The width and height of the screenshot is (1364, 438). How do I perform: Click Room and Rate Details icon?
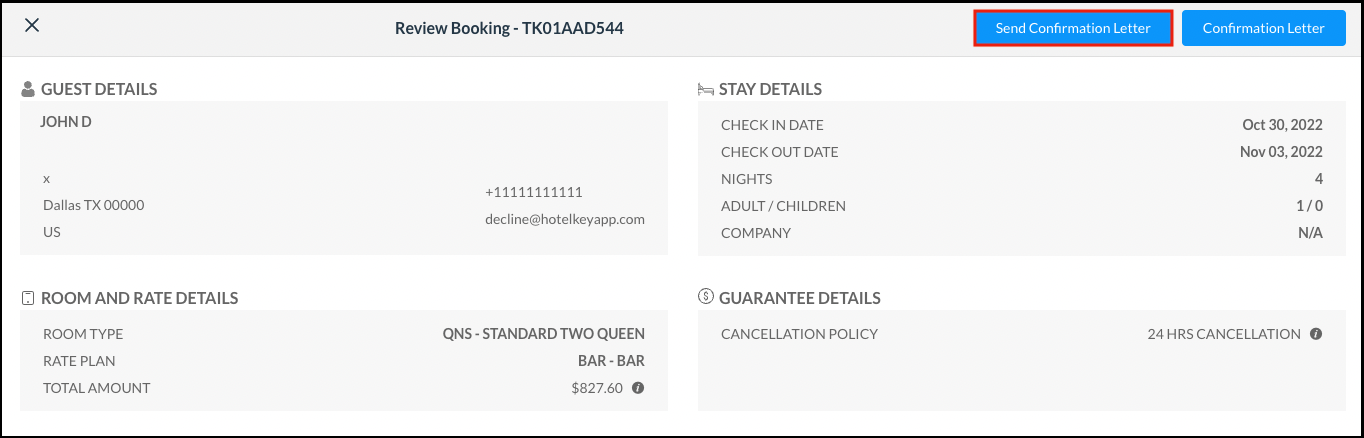pyautogui.click(x=28, y=298)
